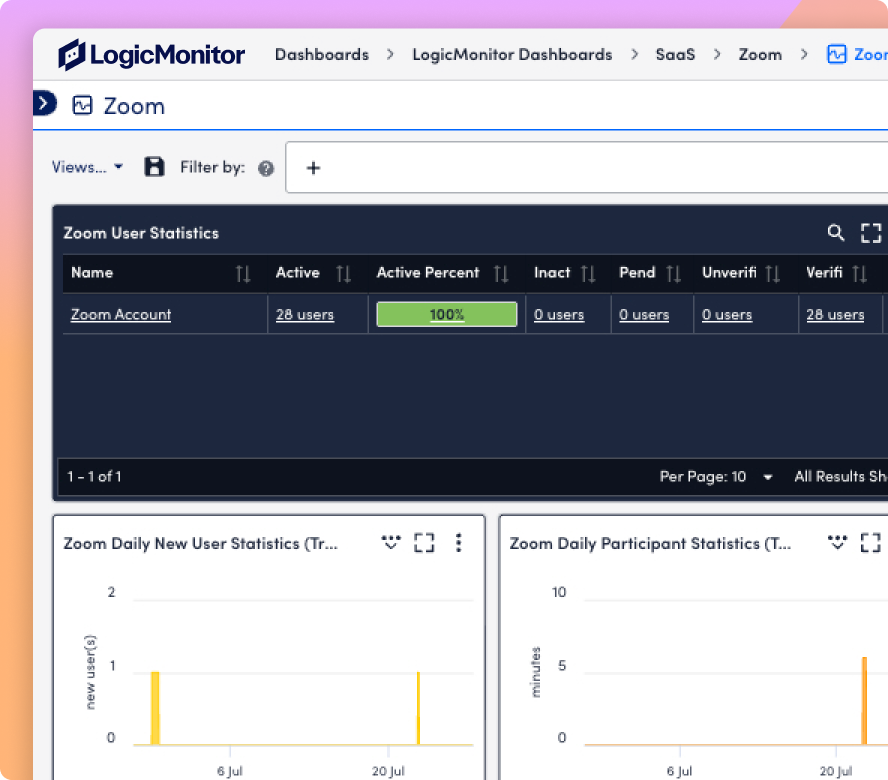Click the 0 users Pend link
Image resolution: width=888 pixels, height=780 pixels.
tap(644, 314)
